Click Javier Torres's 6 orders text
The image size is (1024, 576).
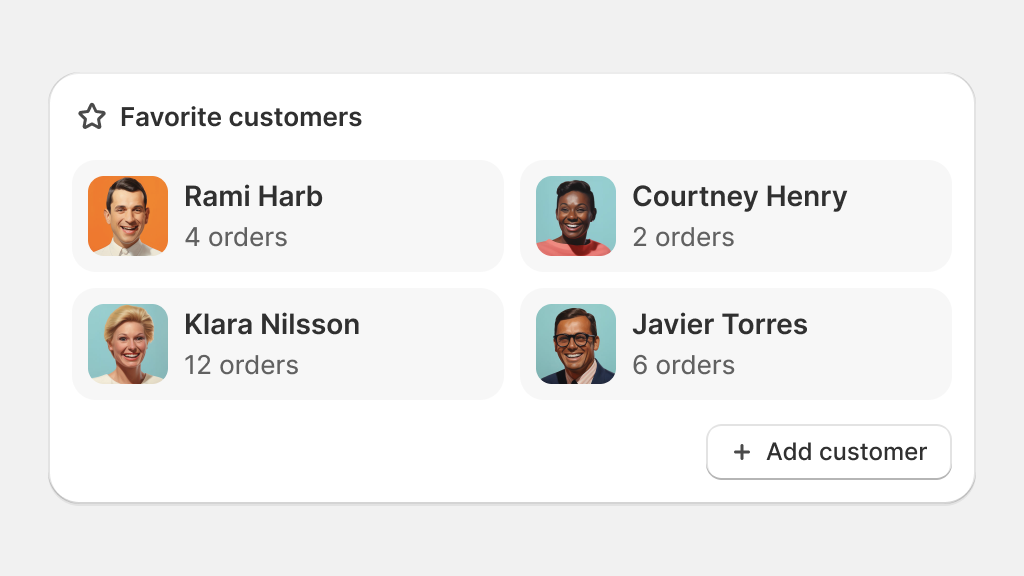pyautogui.click(x=683, y=365)
